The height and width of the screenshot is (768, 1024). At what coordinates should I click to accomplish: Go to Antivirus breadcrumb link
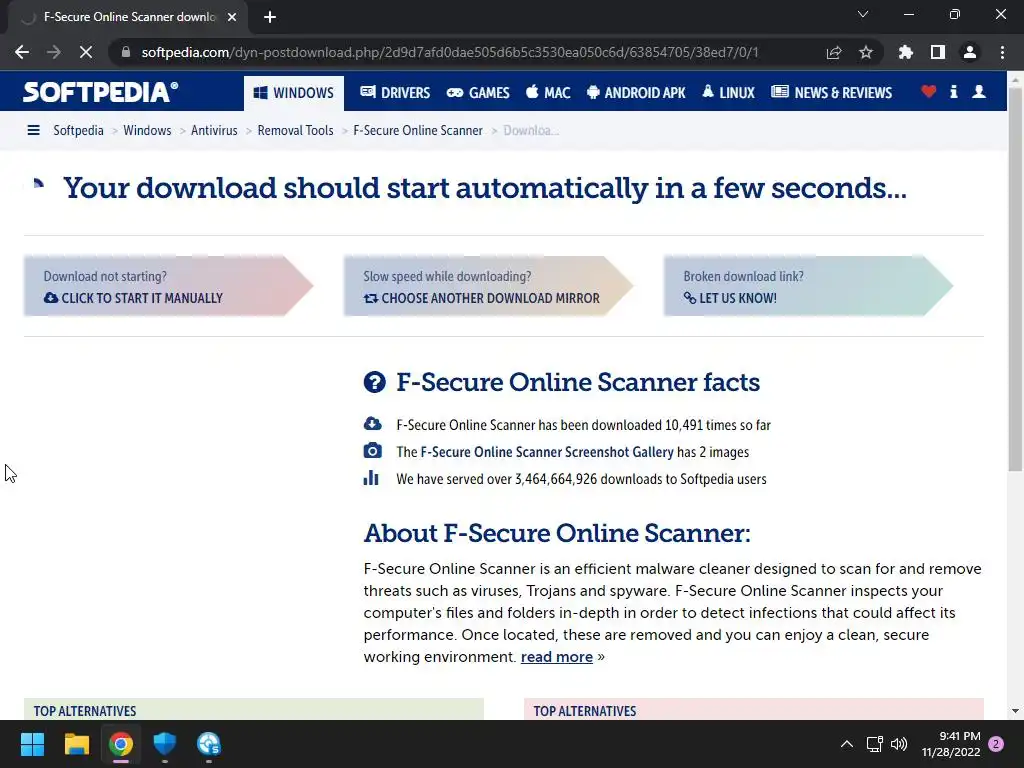[x=214, y=131]
